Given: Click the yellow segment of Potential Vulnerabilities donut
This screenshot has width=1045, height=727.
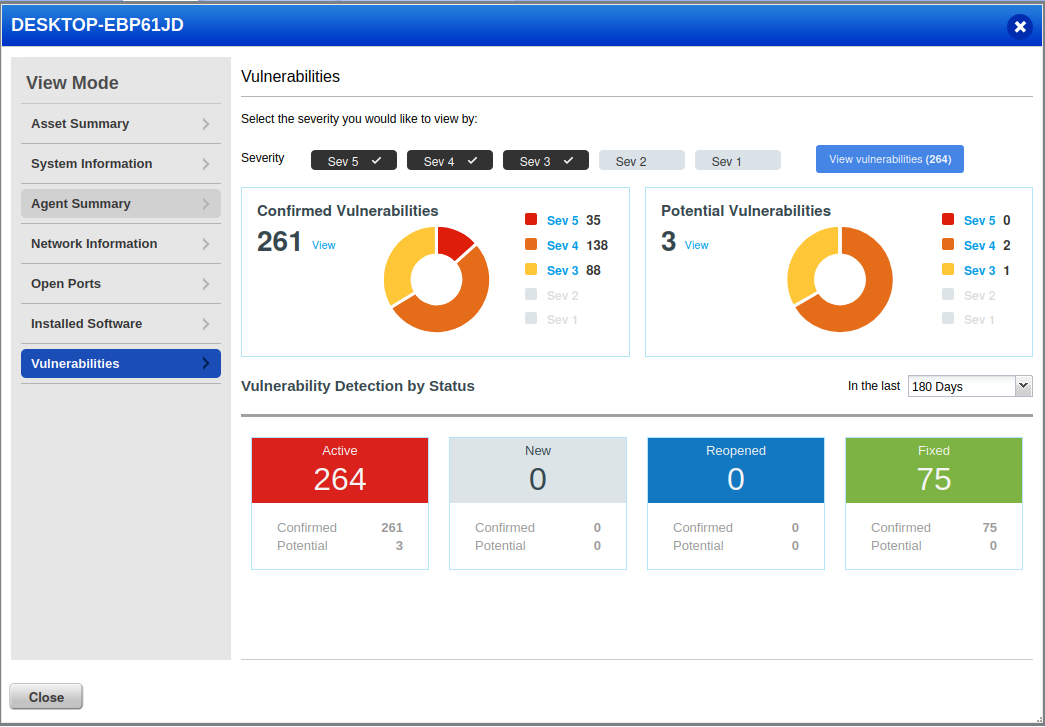Looking at the screenshot, I should tap(808, 263).
